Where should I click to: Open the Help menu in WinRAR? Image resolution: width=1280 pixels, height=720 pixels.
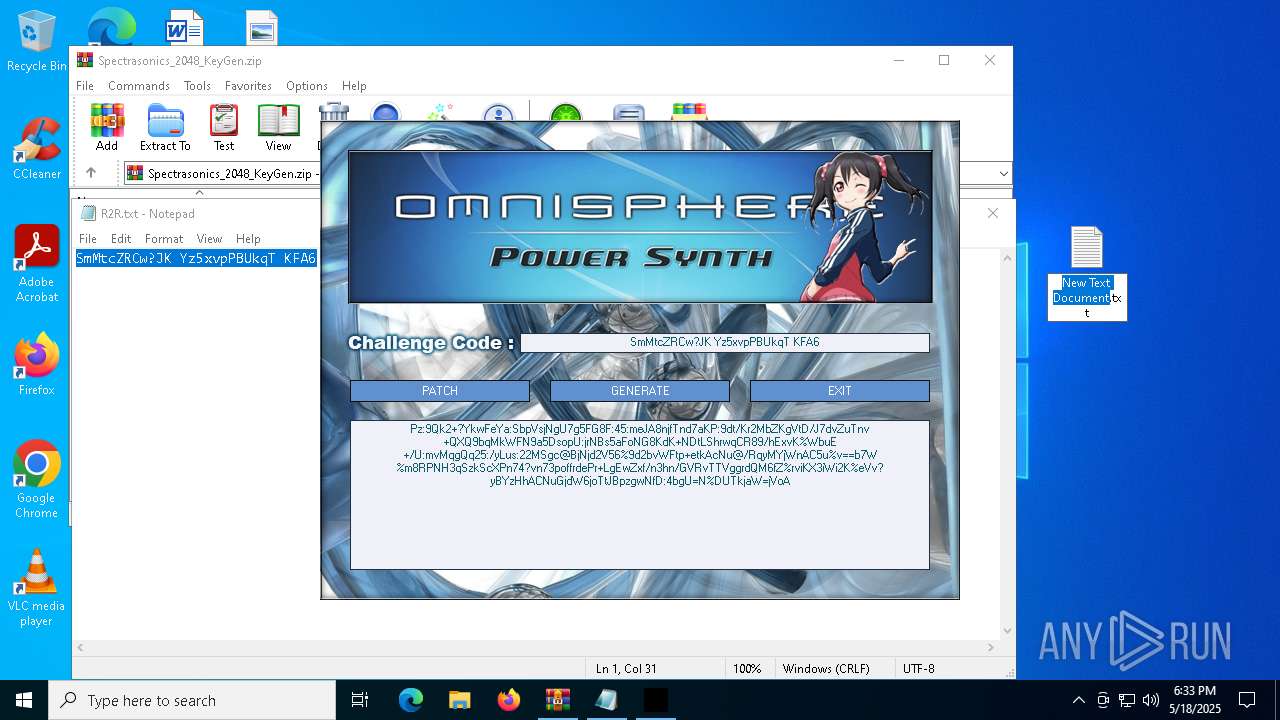pos(354,86)
